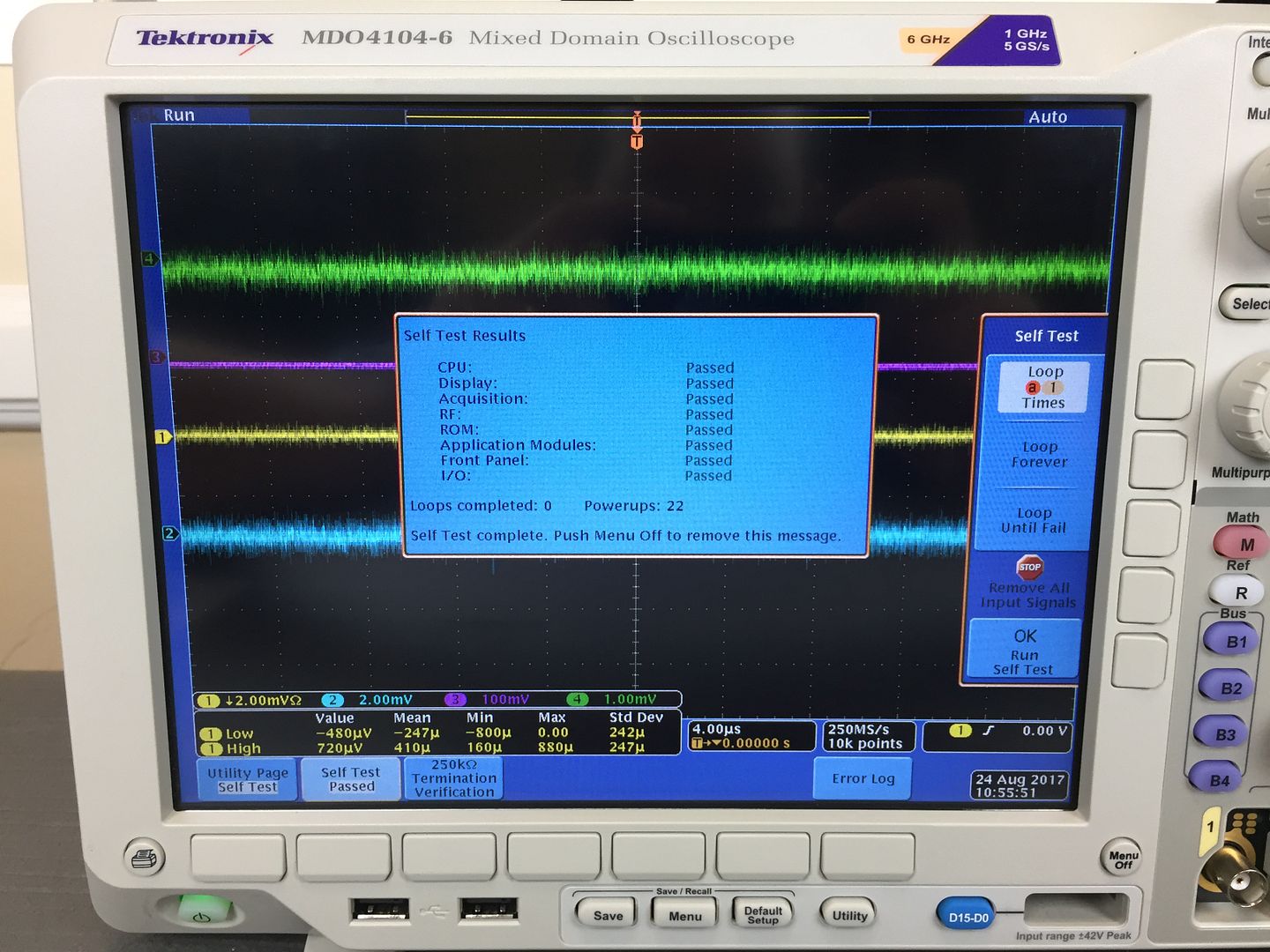Image resolution: width=1270 pixels, height=952 pixels.
Task: Push the printer hardcopy button
Action: [x=145, y=857]
